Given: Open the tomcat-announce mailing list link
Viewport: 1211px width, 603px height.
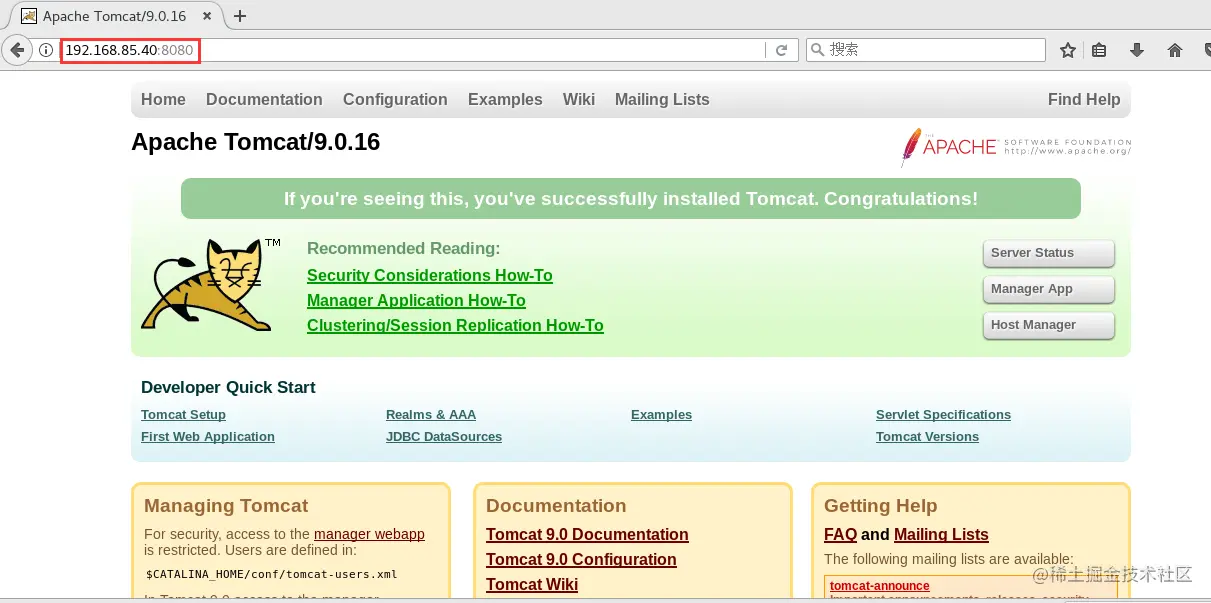Looking at the screenshot, I should tap(879, 586).
